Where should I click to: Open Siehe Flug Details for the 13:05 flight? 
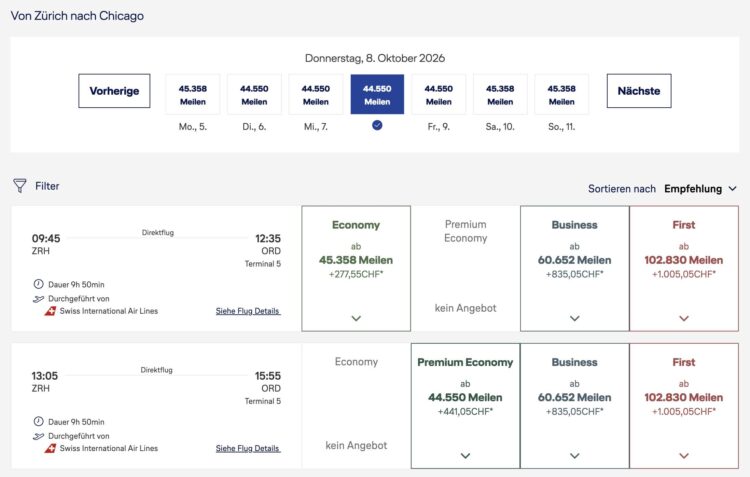248,448
